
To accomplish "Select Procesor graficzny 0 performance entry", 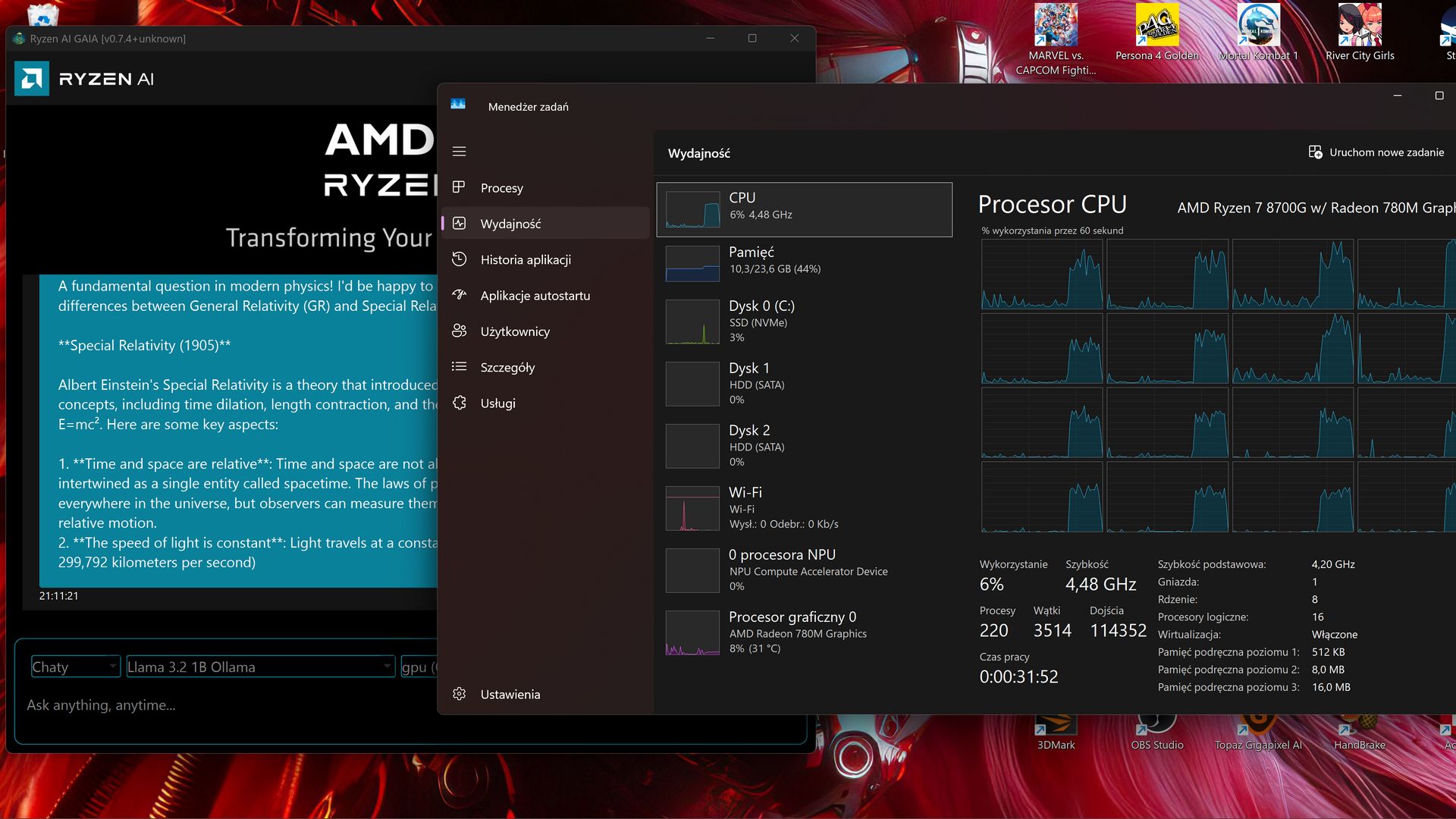I will click(x=804, y=632).
